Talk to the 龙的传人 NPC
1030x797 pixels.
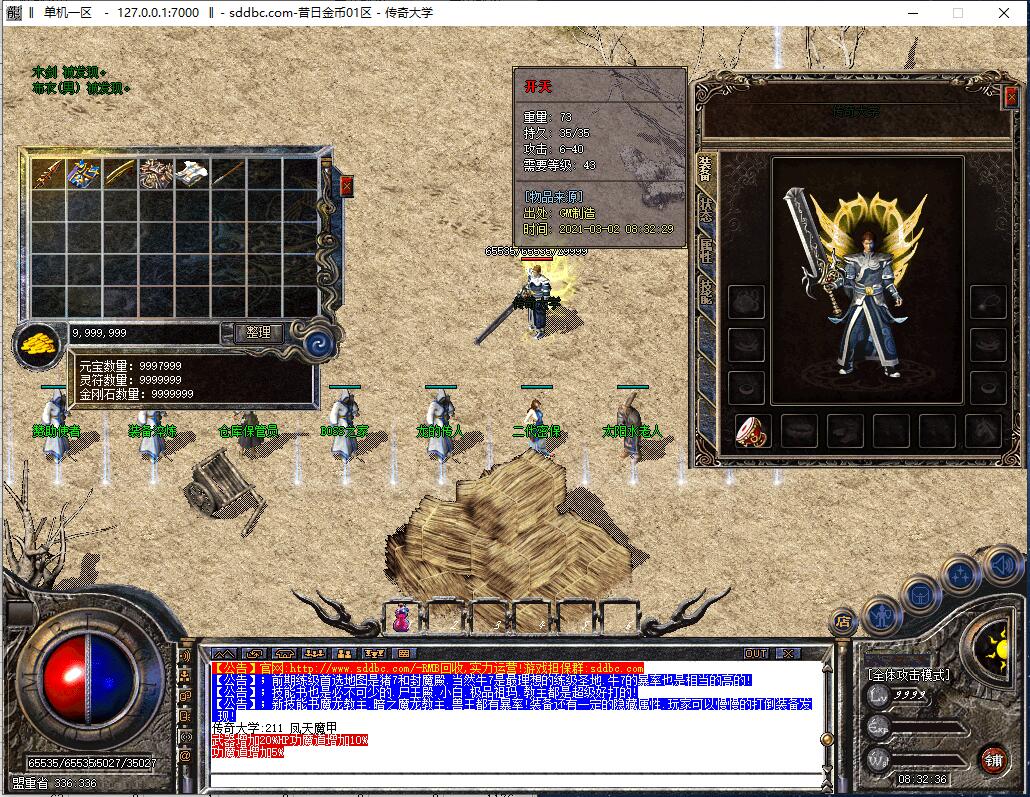click(x=439, y=424)
